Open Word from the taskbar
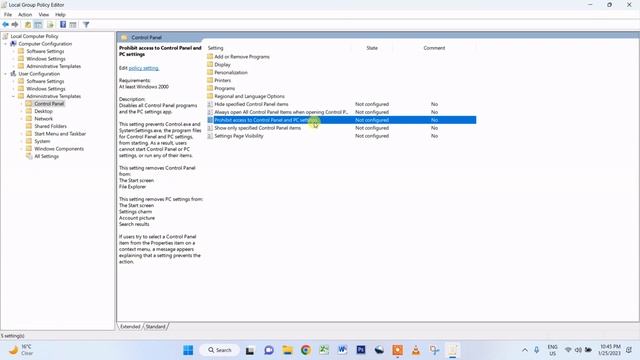 [x=342, y=350]
